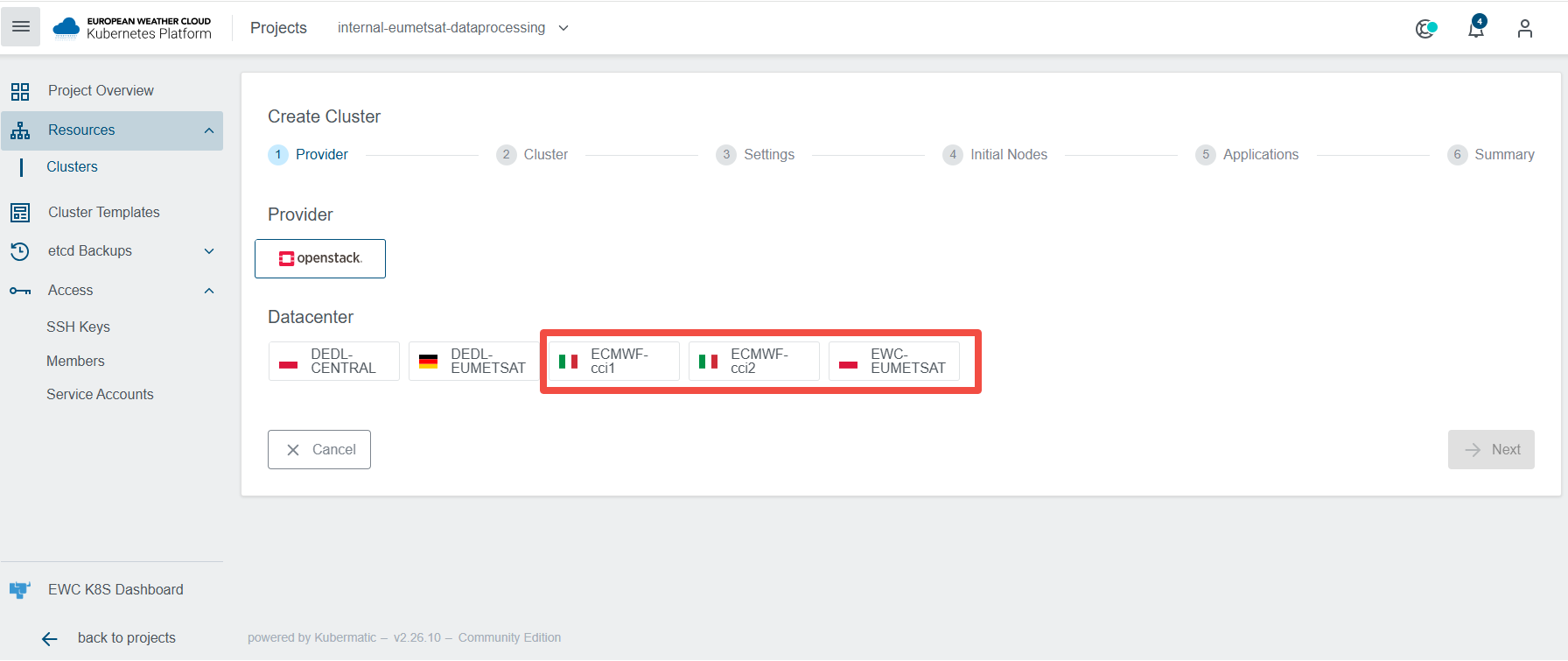Screen dimensions: 1568x661
Task: Click the DEDL-EUMETSAT German flag
Action: [x=428, y=362]
